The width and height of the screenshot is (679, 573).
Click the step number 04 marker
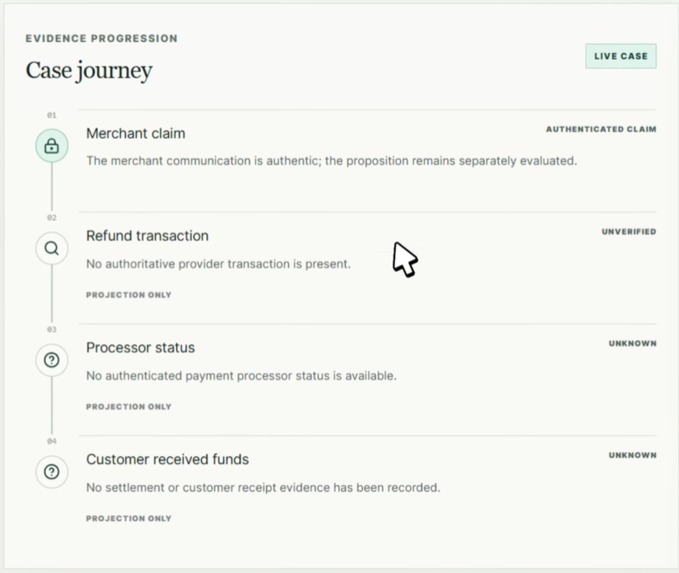[52, 441]
